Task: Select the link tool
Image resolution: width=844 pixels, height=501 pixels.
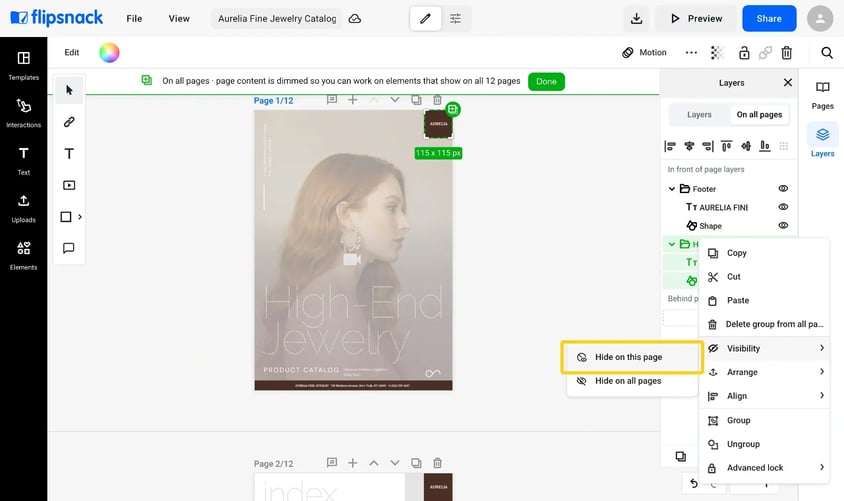Action: [x=69, y=122]
